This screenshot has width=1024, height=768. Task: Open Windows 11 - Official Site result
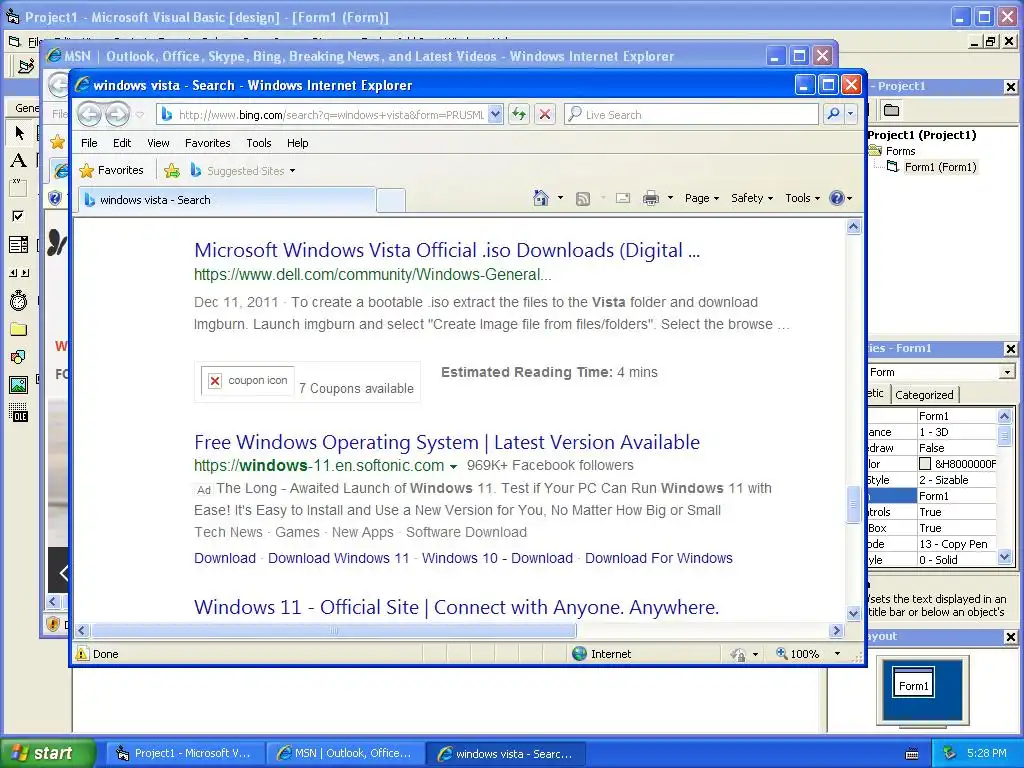coord(456,607)
